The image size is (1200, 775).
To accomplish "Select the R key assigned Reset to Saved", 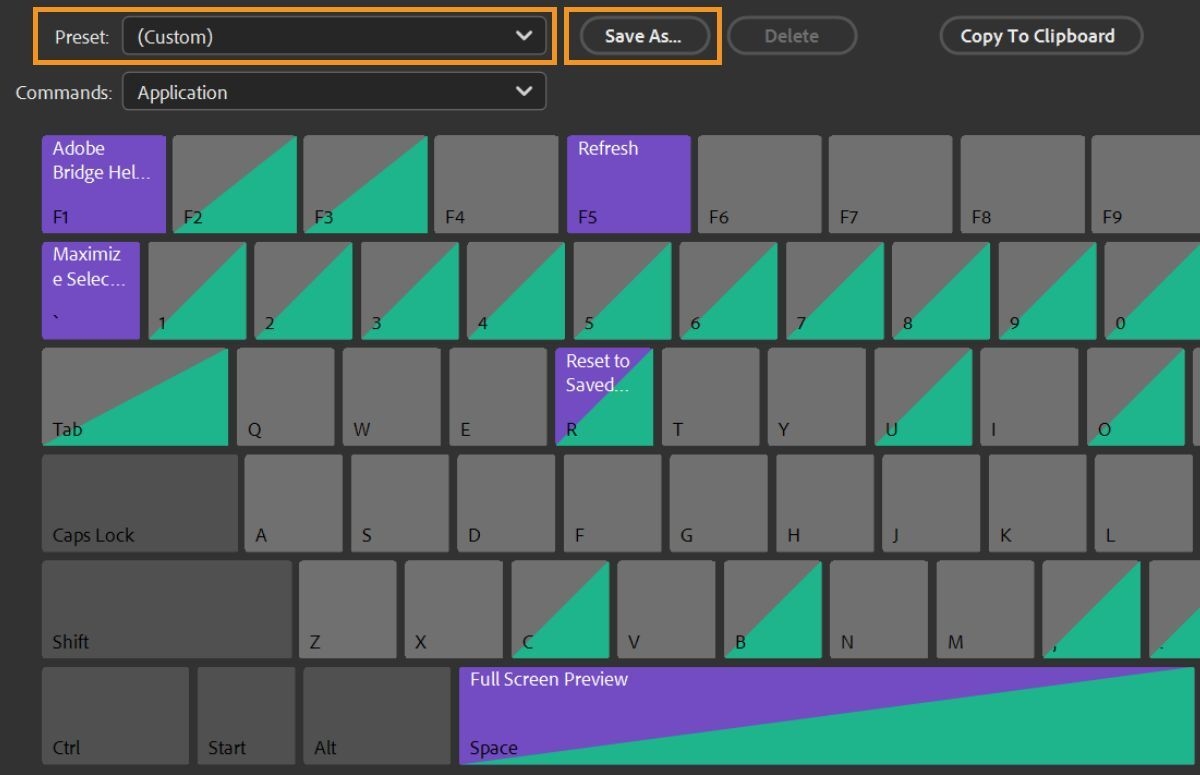I will tap(604, 396).
